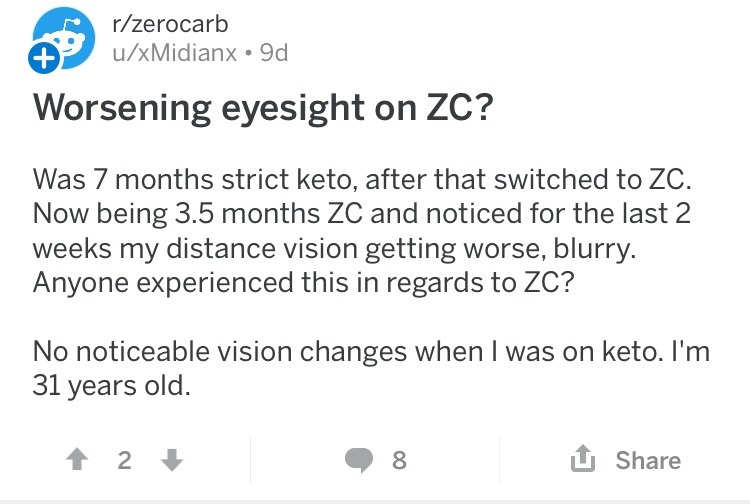Click the Share label
750x504 pixels.
648,460
